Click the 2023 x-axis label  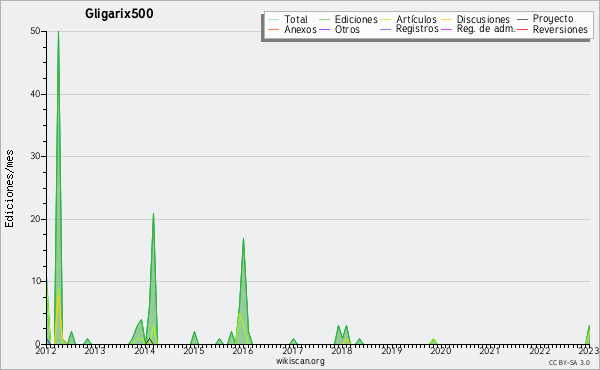589,351
